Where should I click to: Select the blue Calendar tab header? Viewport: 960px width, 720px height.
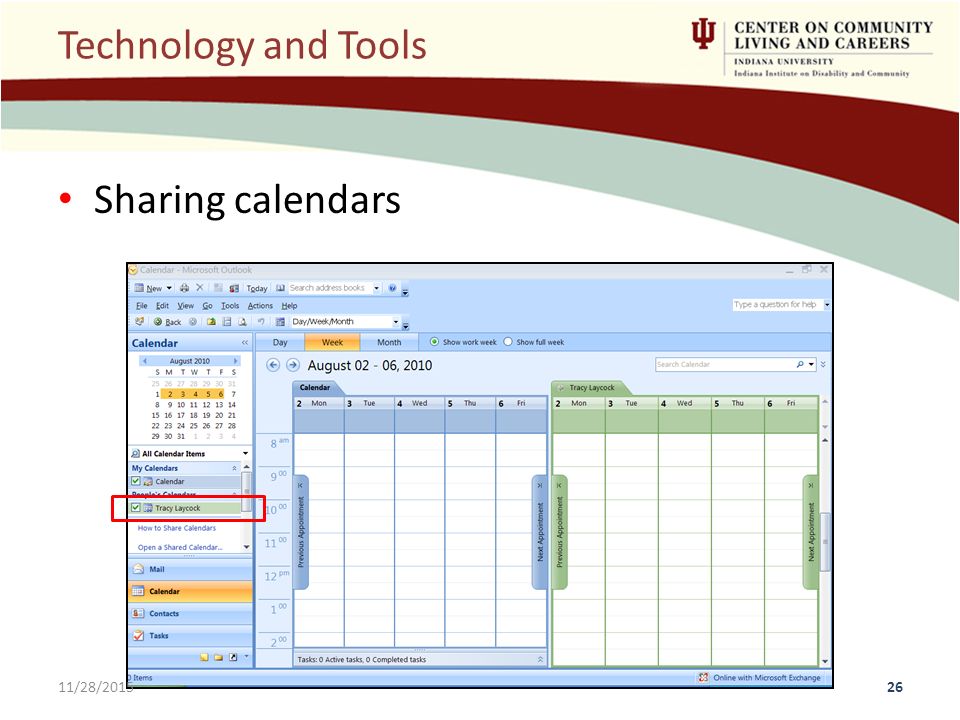tap(315, 388)
